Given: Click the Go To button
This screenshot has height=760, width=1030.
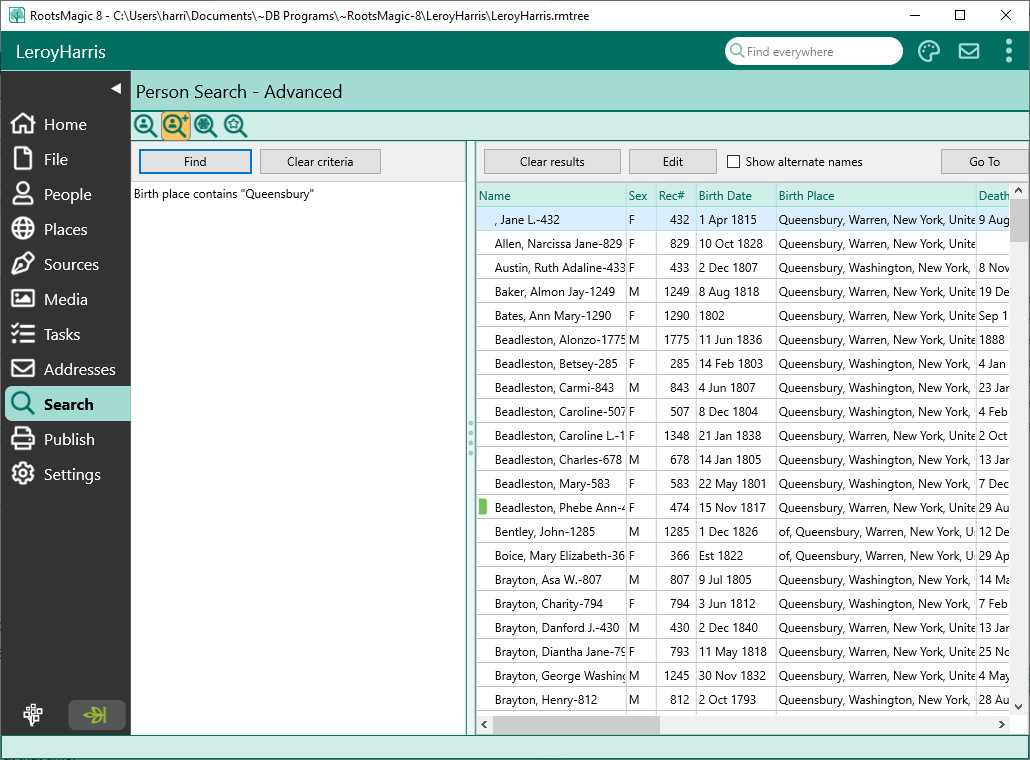Looking at the screenshot, I should click(983, 162).
